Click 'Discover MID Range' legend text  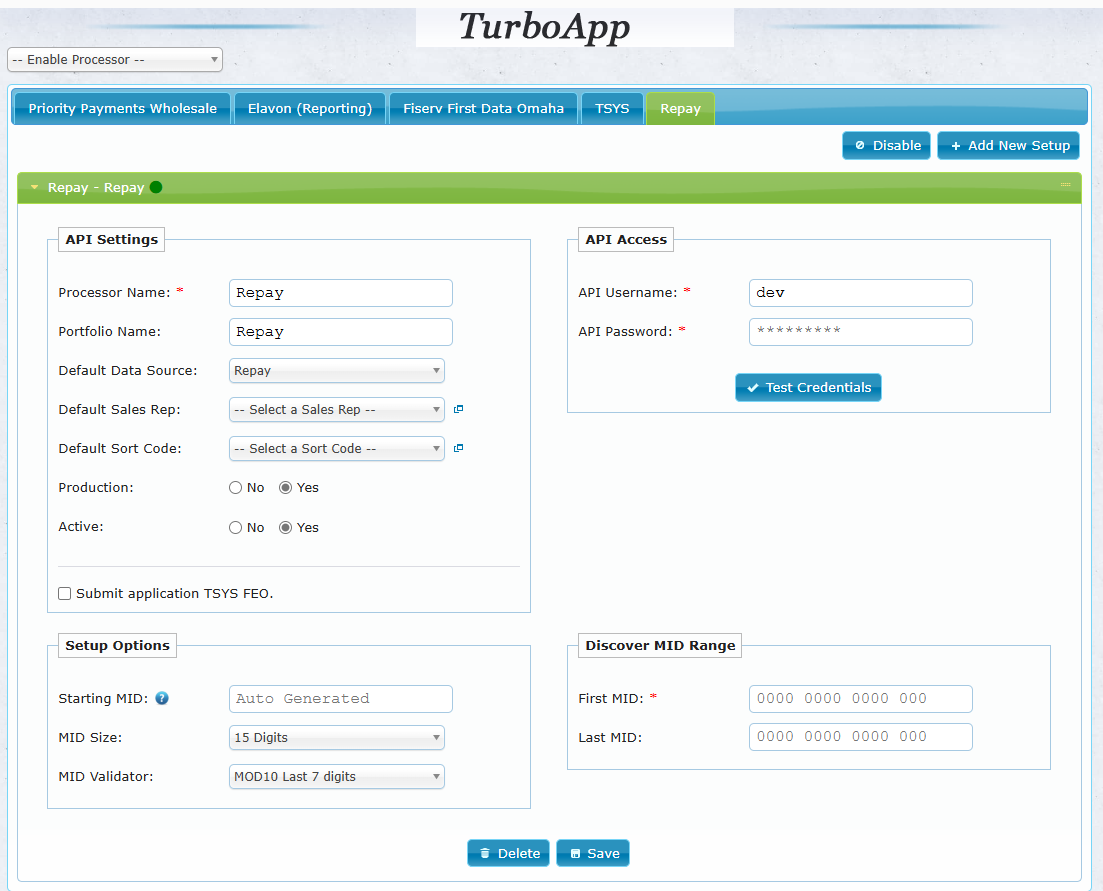click(x=660, y=646)
